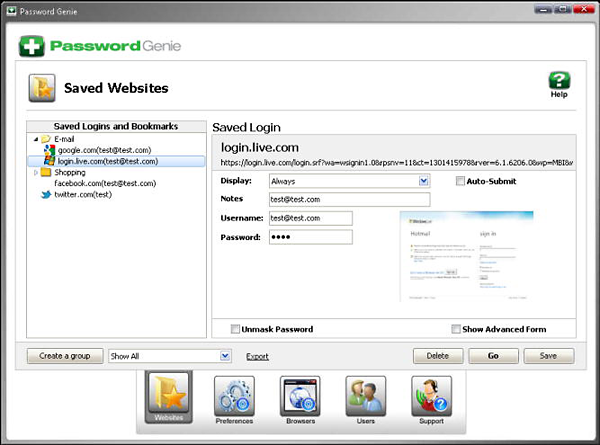Open the Browsers section icon
Image resolution: width=600 pixels, height=445 pixels.
click(x=300, y=396)
